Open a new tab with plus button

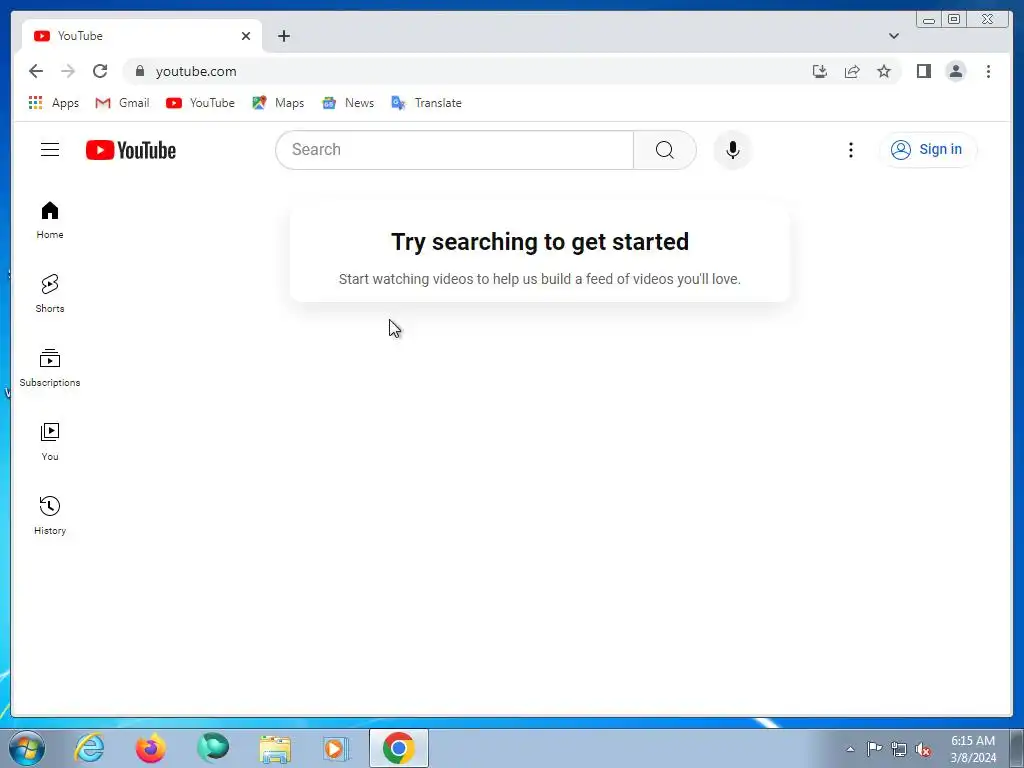pyautogui.click(x=283, y=36)
